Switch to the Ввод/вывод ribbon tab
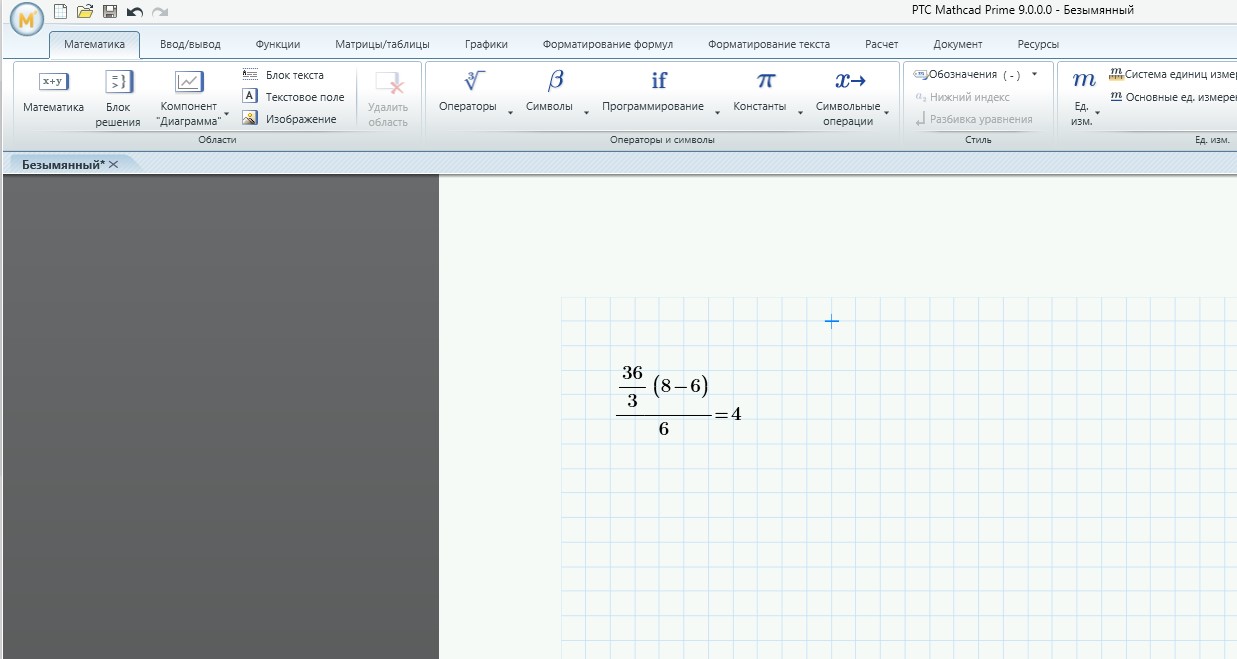Image resolution: width=1237 pixels, height=659 pixels. pos(190,44)
